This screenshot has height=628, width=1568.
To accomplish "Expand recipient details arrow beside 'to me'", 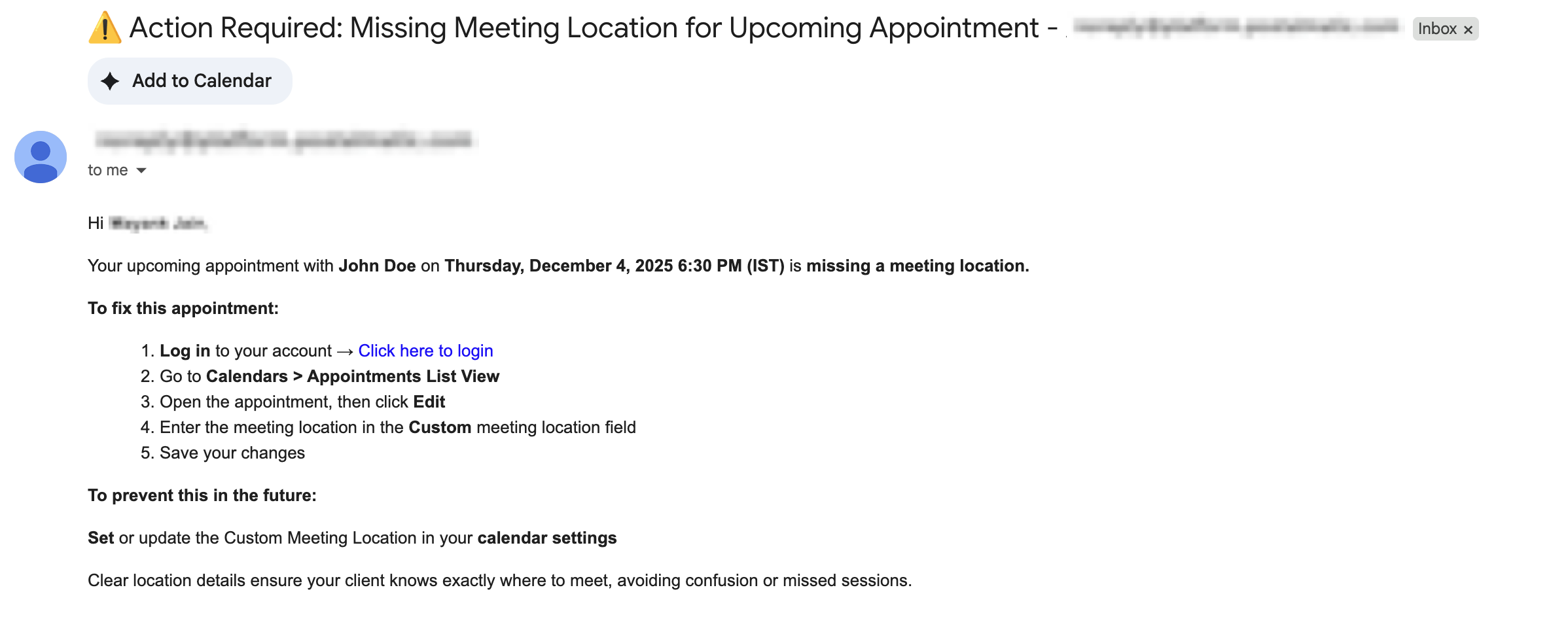I will coord(141,171).
